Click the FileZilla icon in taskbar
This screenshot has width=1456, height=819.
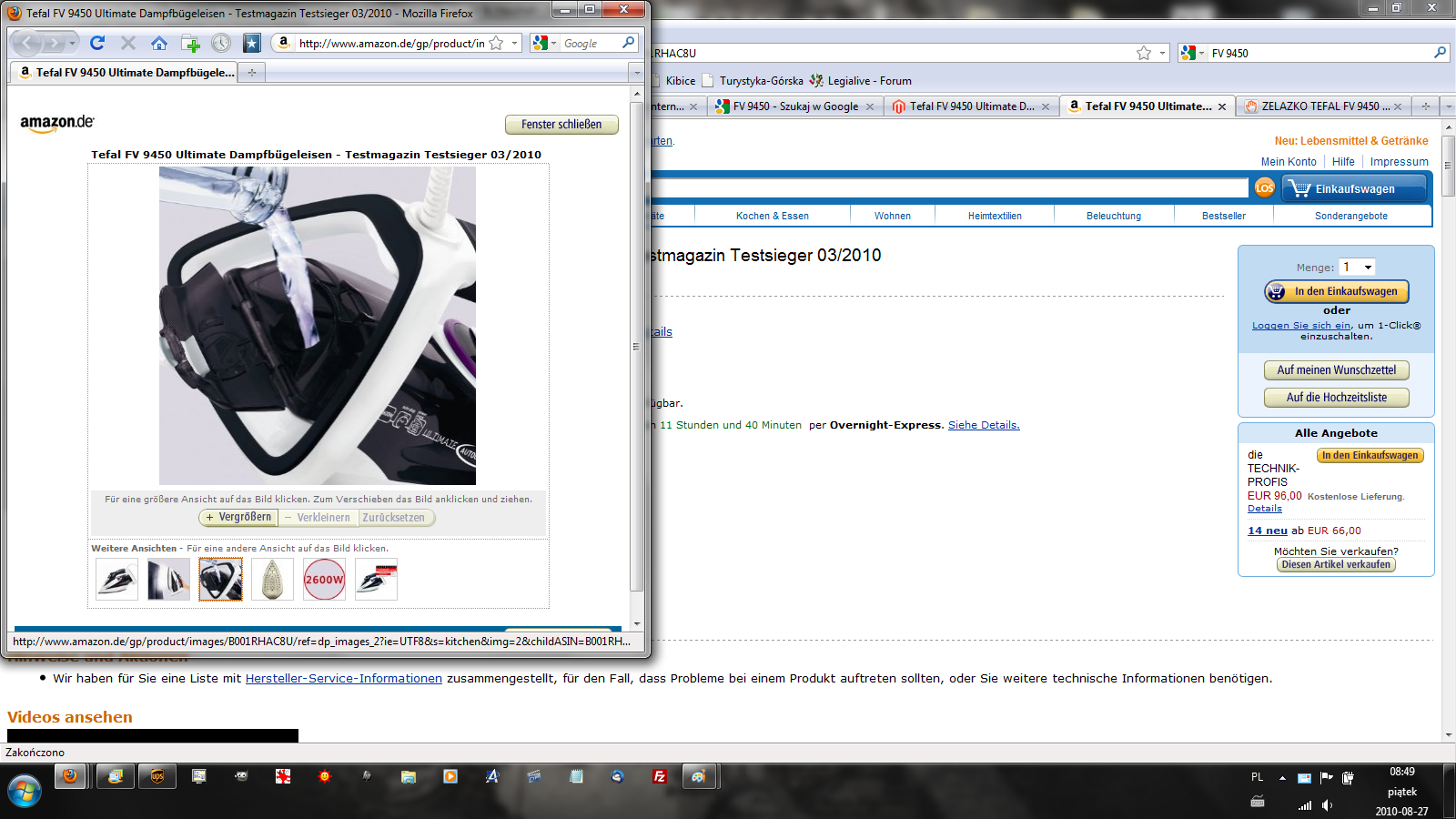tap(660, 776)
